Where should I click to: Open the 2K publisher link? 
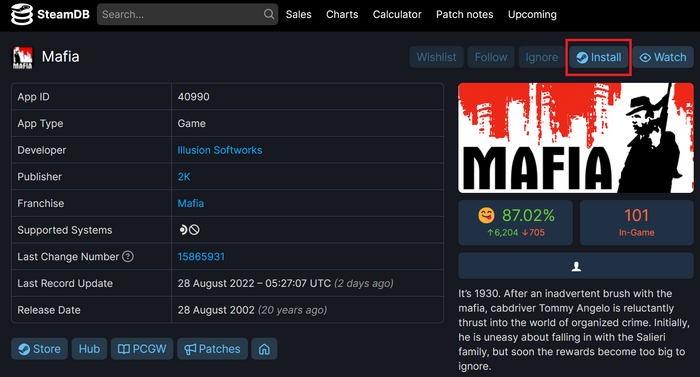tap(184, 177)
